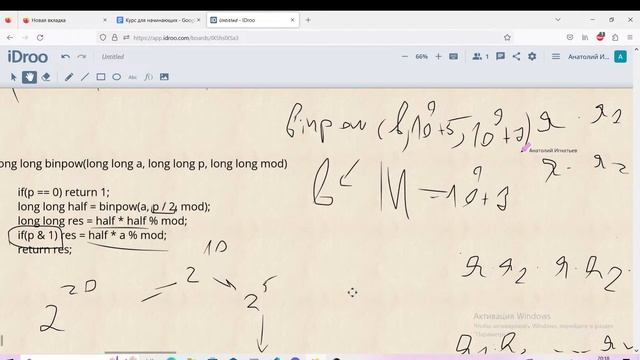Click the user name Анатолий И...
Screen dimensions: 640x360
[x=588, y=57]
